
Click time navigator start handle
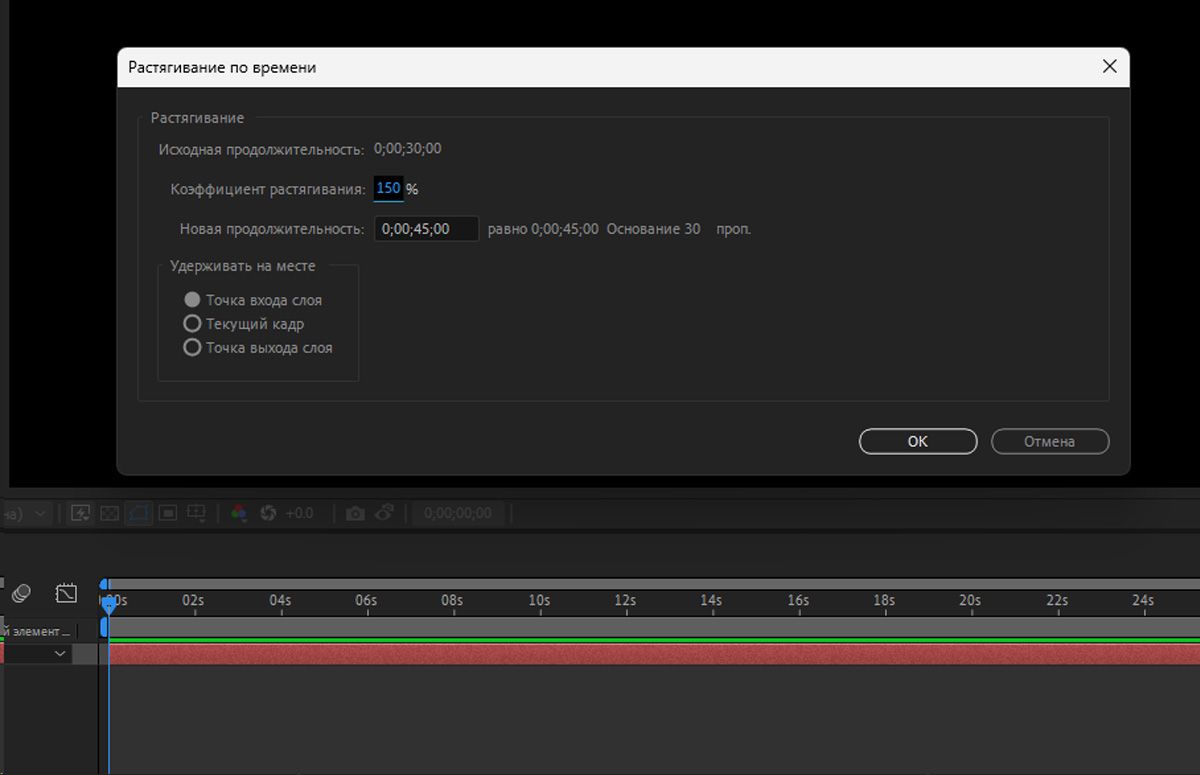tap(104, 583)
